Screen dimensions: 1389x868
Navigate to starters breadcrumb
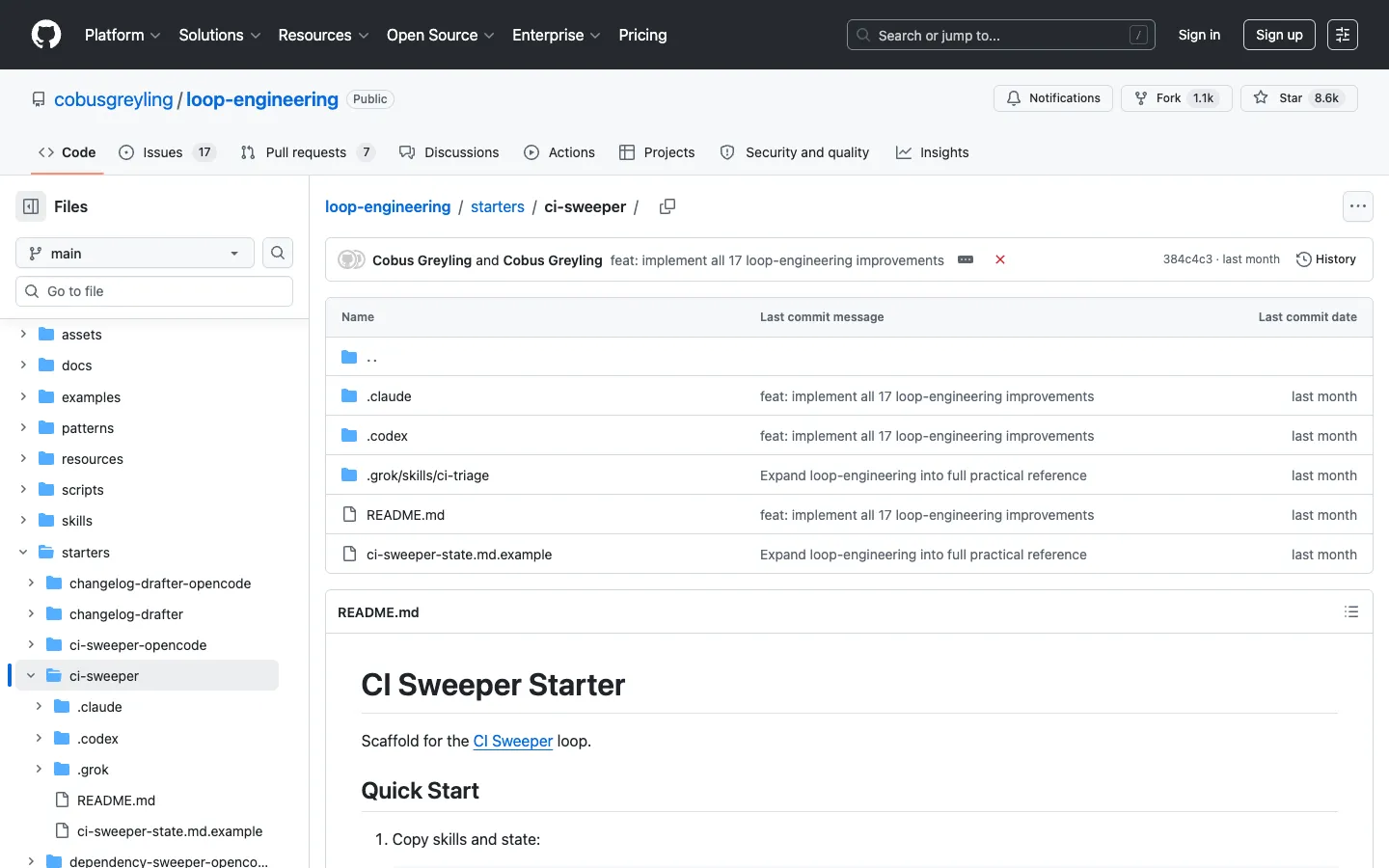pos(498,206)
